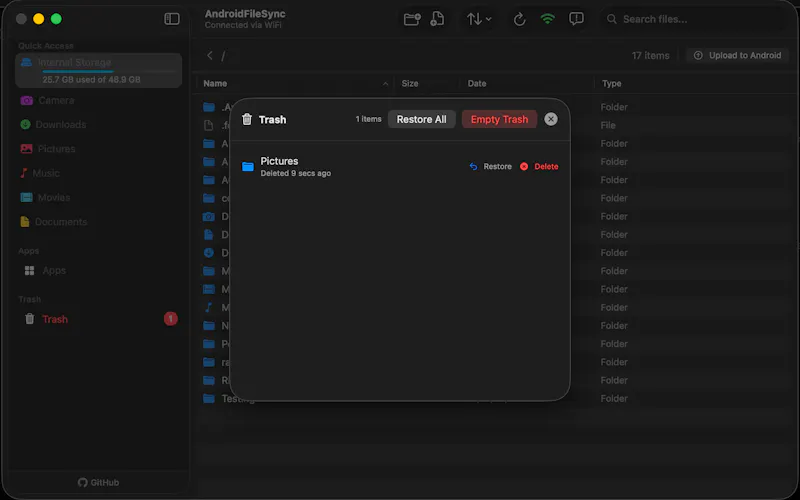Click the Restore All button

(421, 119)
